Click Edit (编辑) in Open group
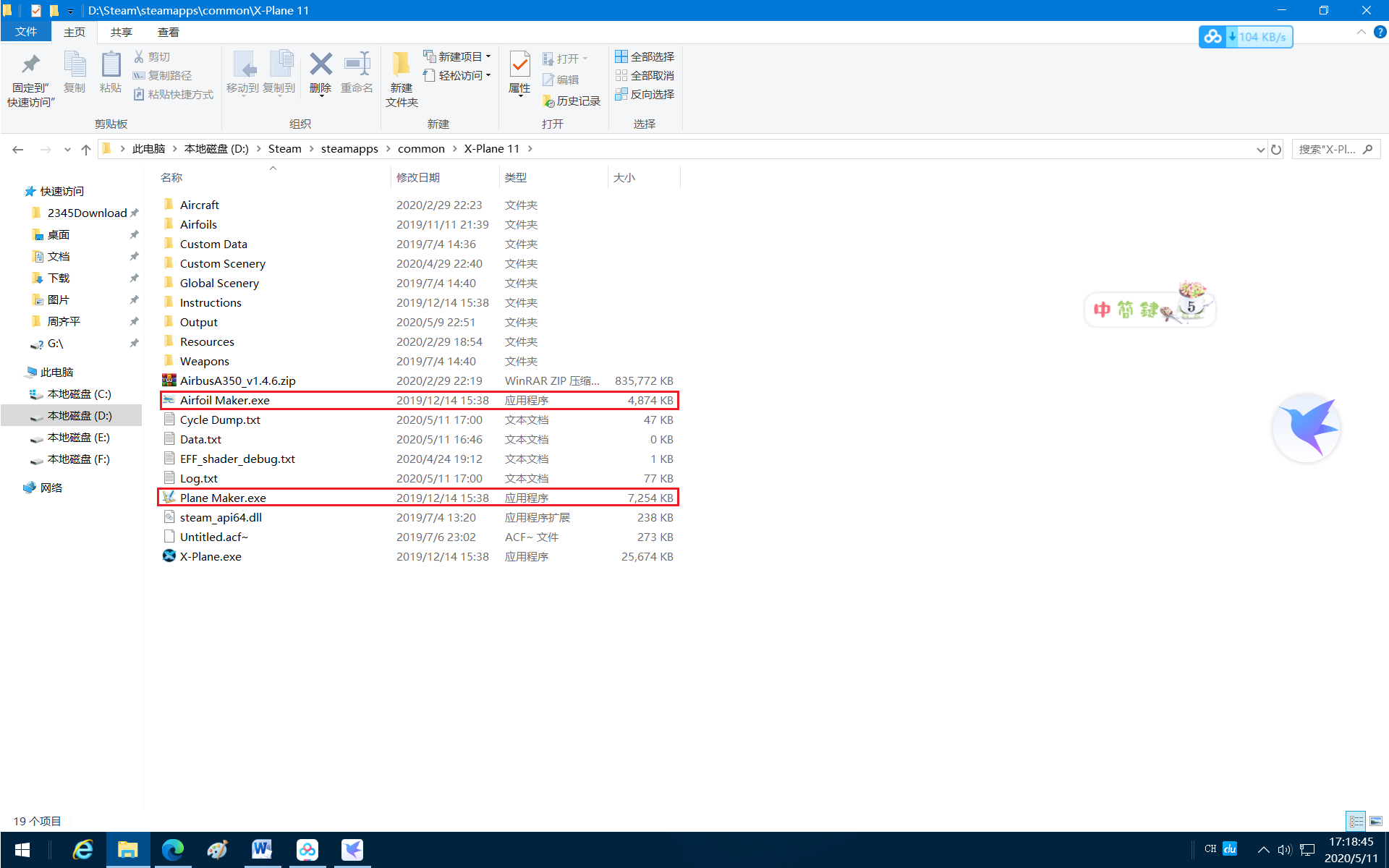Viewport: 1389px width, 868px height. (x=561, y=80)
